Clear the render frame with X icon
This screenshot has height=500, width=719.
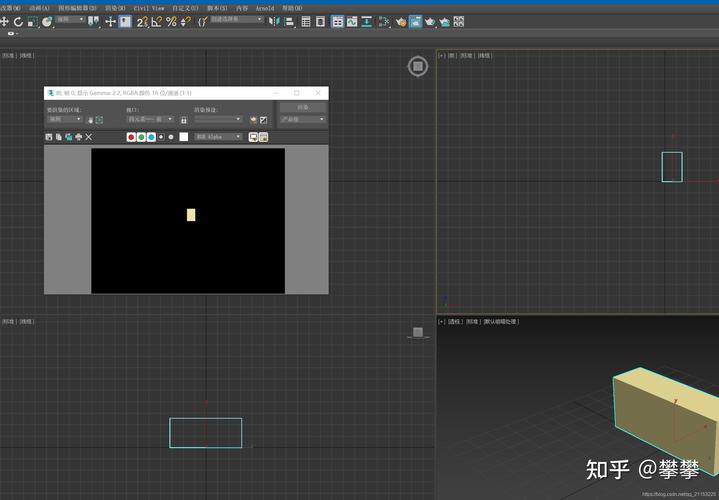88,137
